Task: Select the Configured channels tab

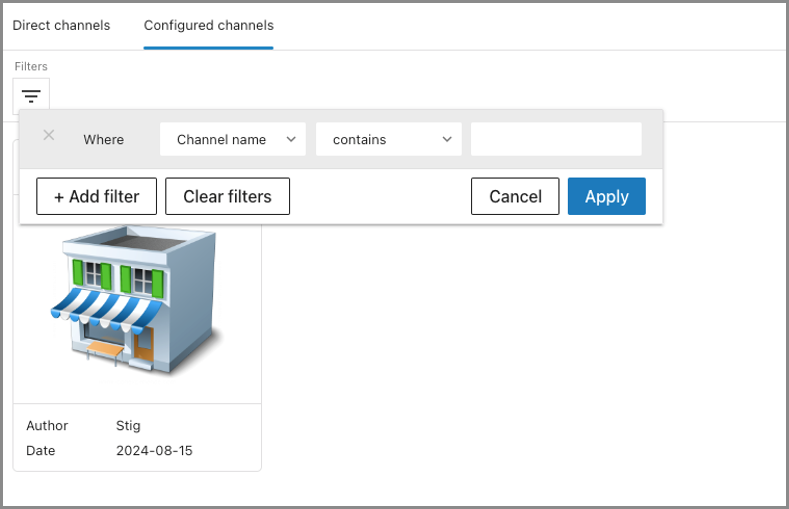Action: tap(208, 25)
